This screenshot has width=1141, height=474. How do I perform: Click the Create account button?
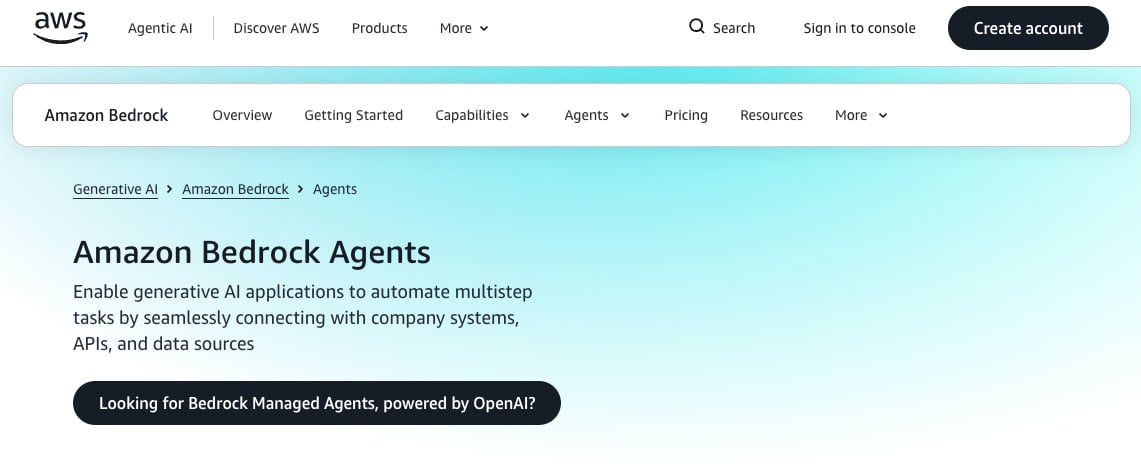pyautogui.click(x=1028, y=28)
